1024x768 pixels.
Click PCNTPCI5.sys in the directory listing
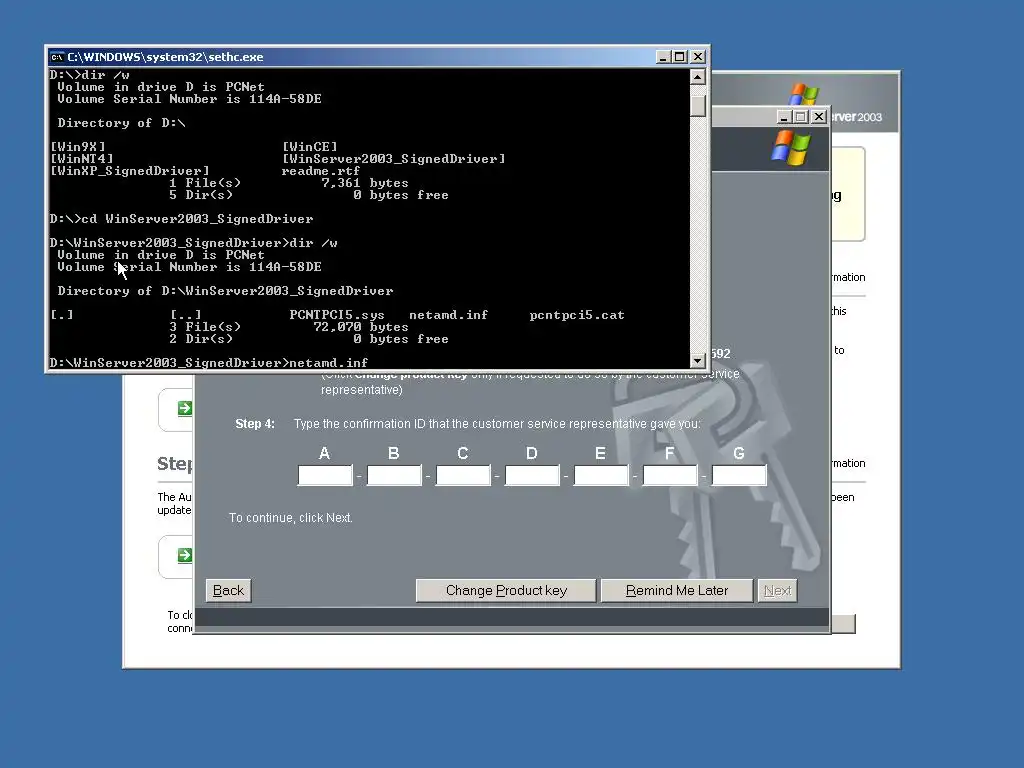[337, 315]
